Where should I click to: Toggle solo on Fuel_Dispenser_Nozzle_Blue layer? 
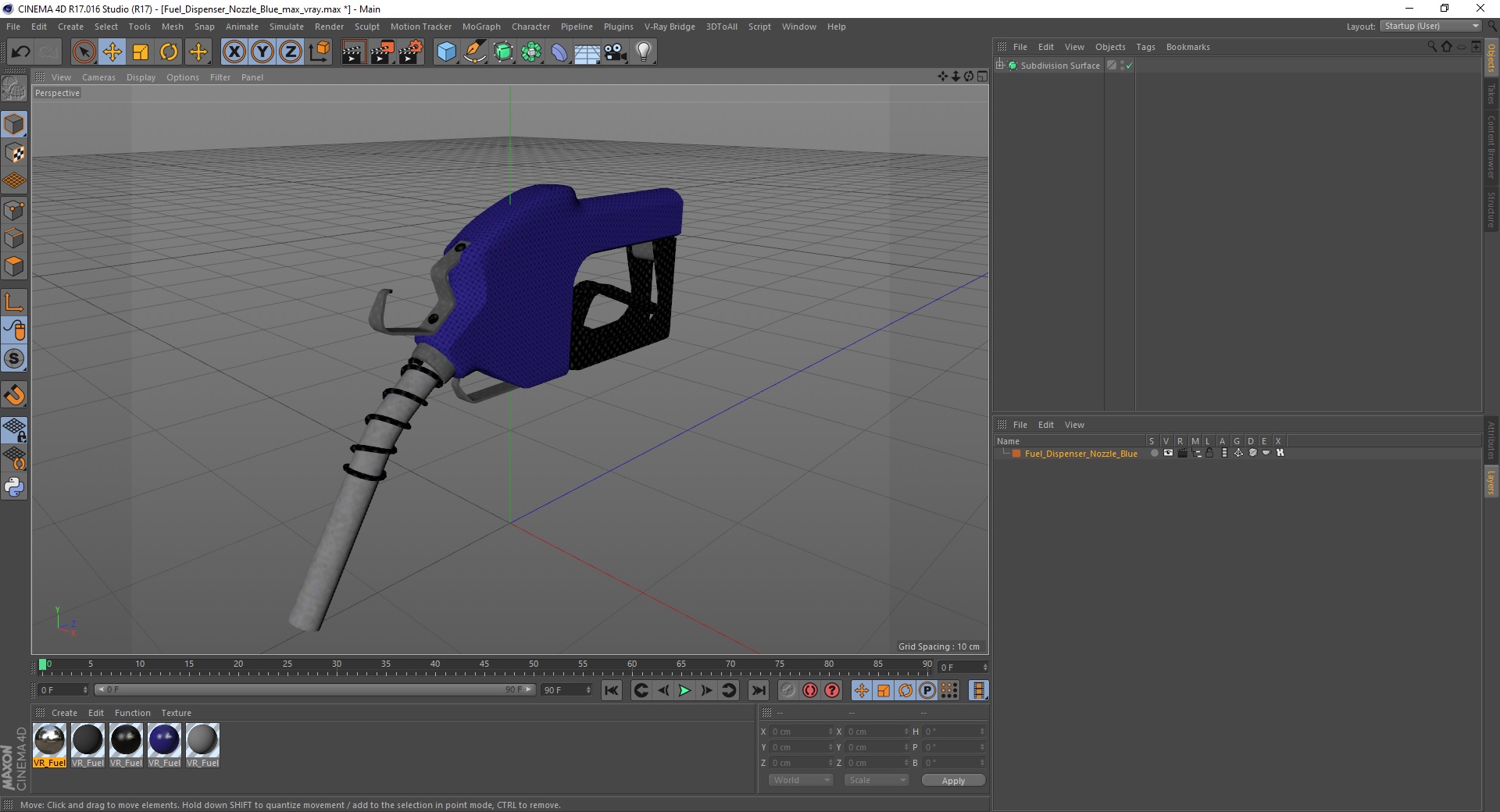pyautogui.click(x=1154, y=454)
